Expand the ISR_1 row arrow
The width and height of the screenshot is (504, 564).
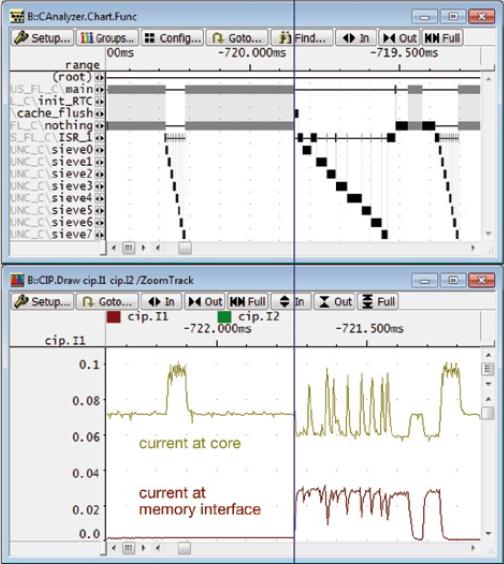click(x=100, y=138)
